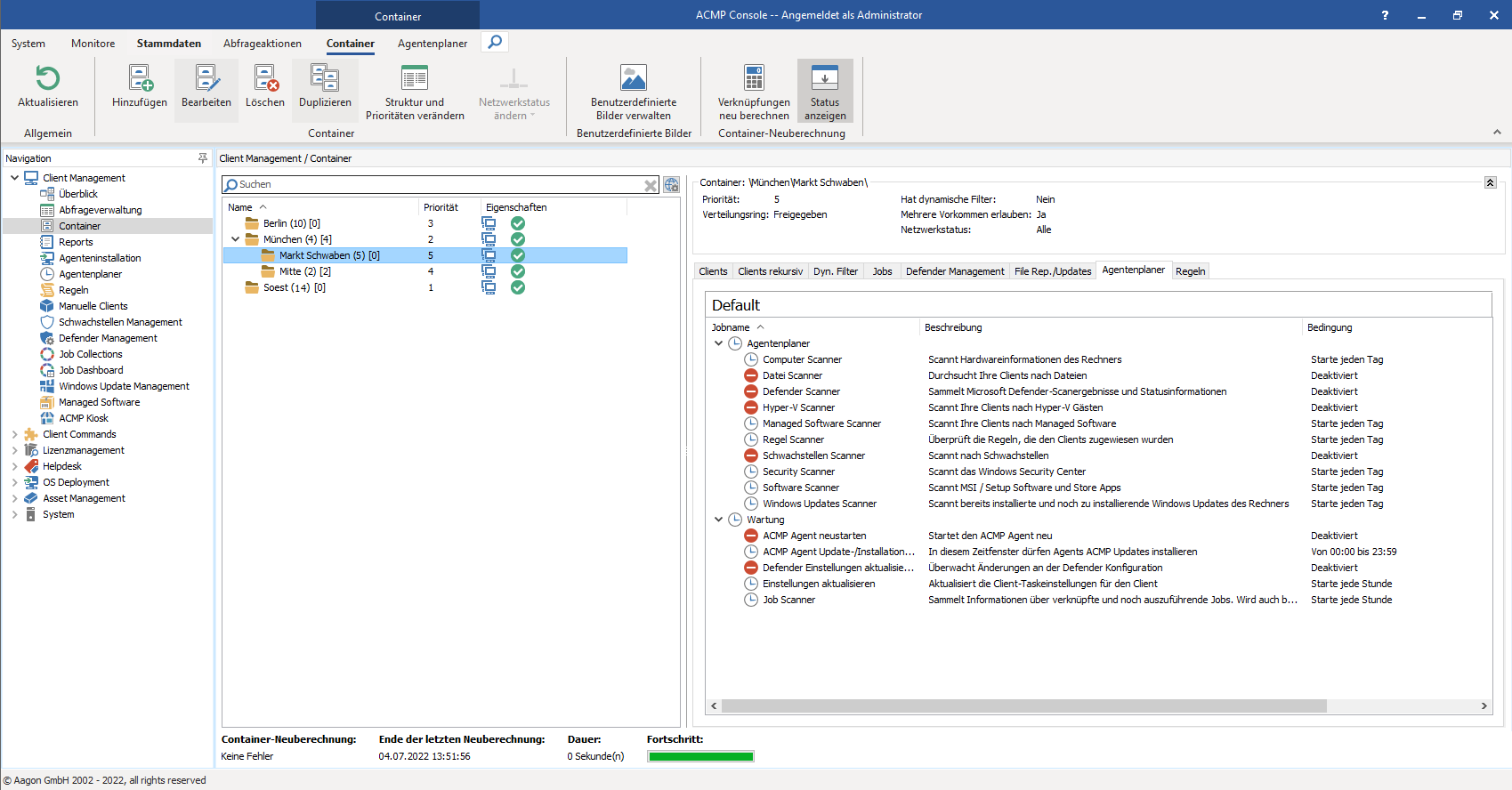Pin the Navigation panel
The width and height of the screenshot is (1512, 790).
pyautogui.click(x=203, y=157)
